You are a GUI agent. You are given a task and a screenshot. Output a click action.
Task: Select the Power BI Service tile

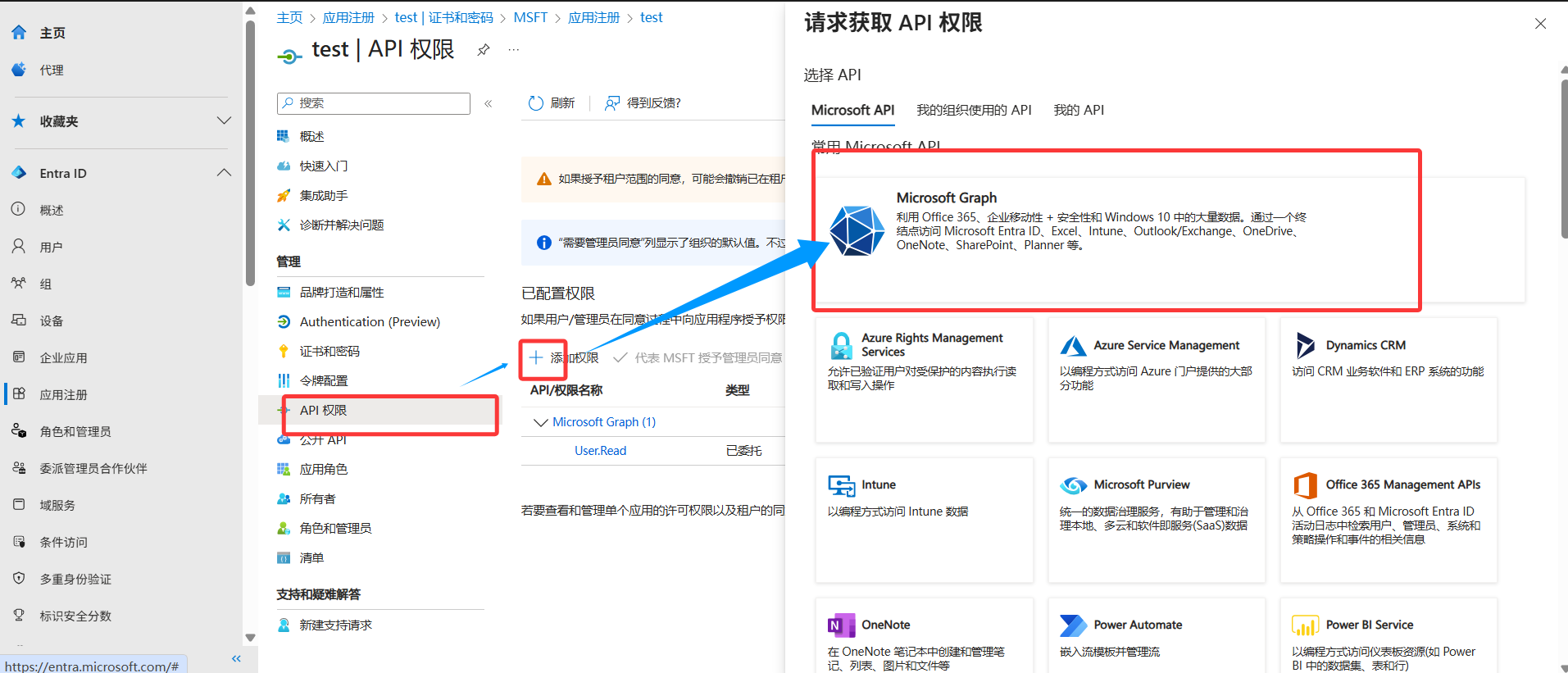coord(1388,638)
